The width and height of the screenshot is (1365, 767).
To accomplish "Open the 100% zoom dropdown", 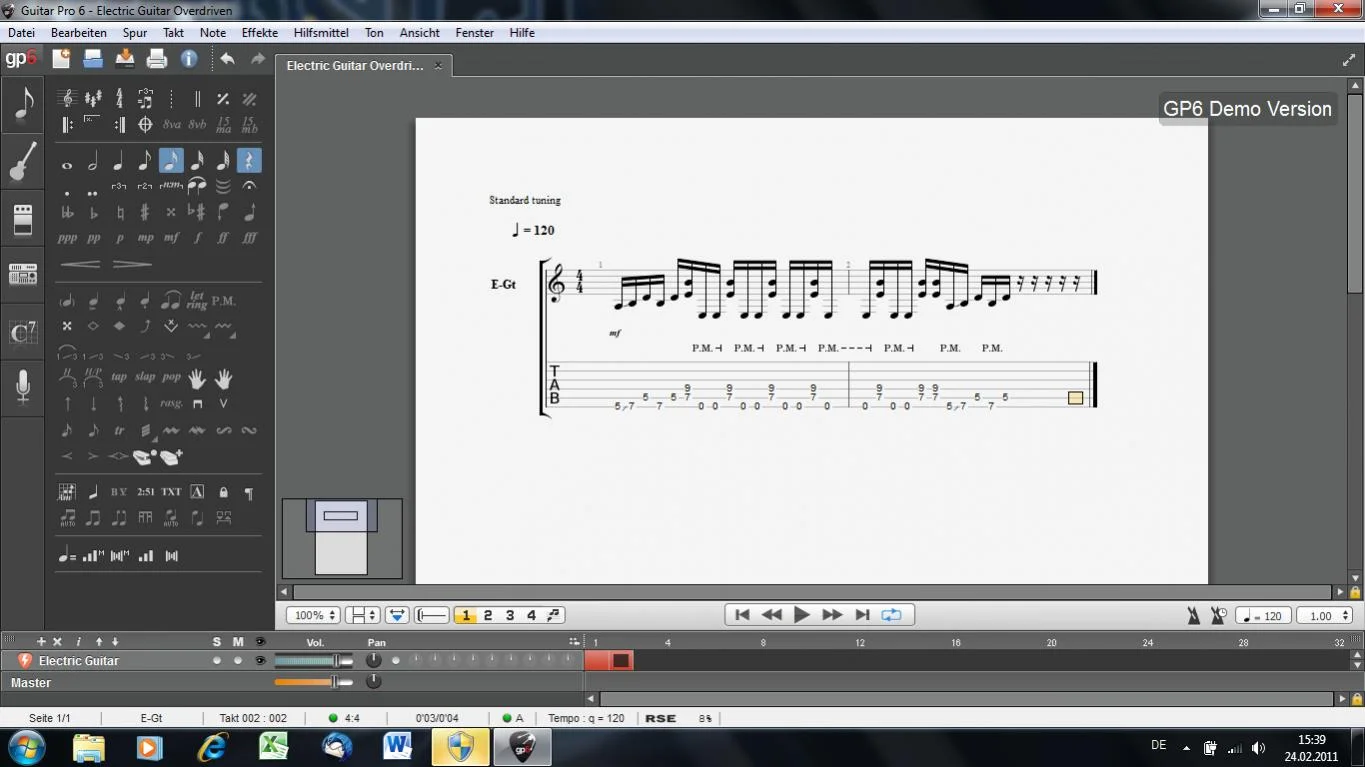I will pos(315,616).
